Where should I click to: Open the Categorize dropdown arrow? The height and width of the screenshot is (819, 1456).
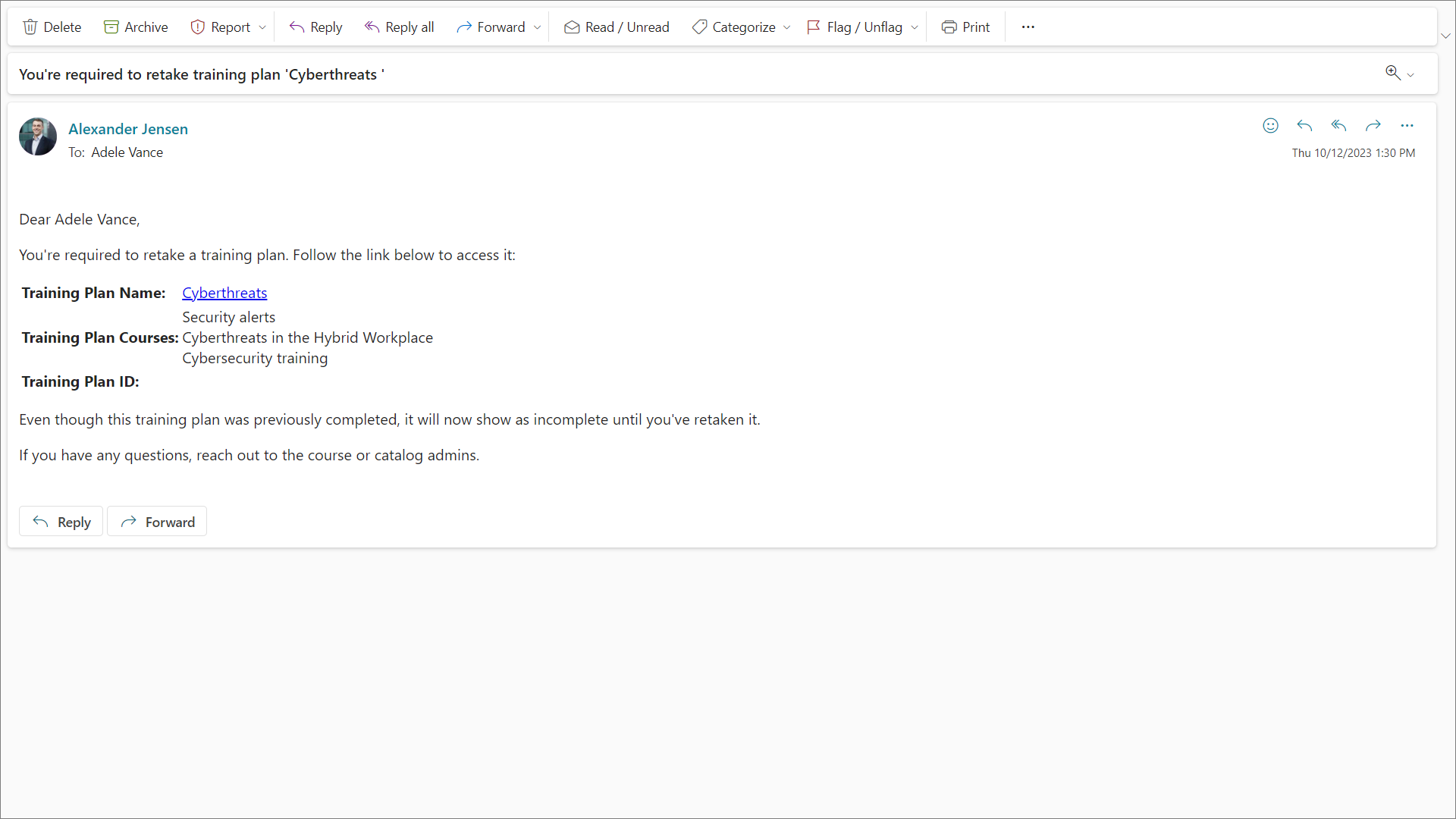point(787,27)
